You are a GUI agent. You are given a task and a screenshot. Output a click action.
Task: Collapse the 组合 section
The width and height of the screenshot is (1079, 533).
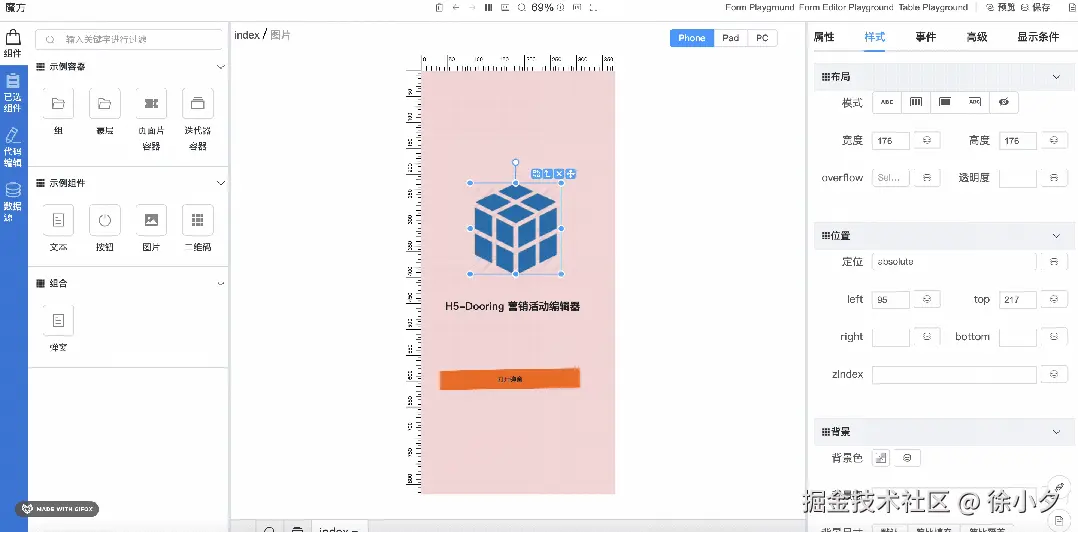coord(221,283)
